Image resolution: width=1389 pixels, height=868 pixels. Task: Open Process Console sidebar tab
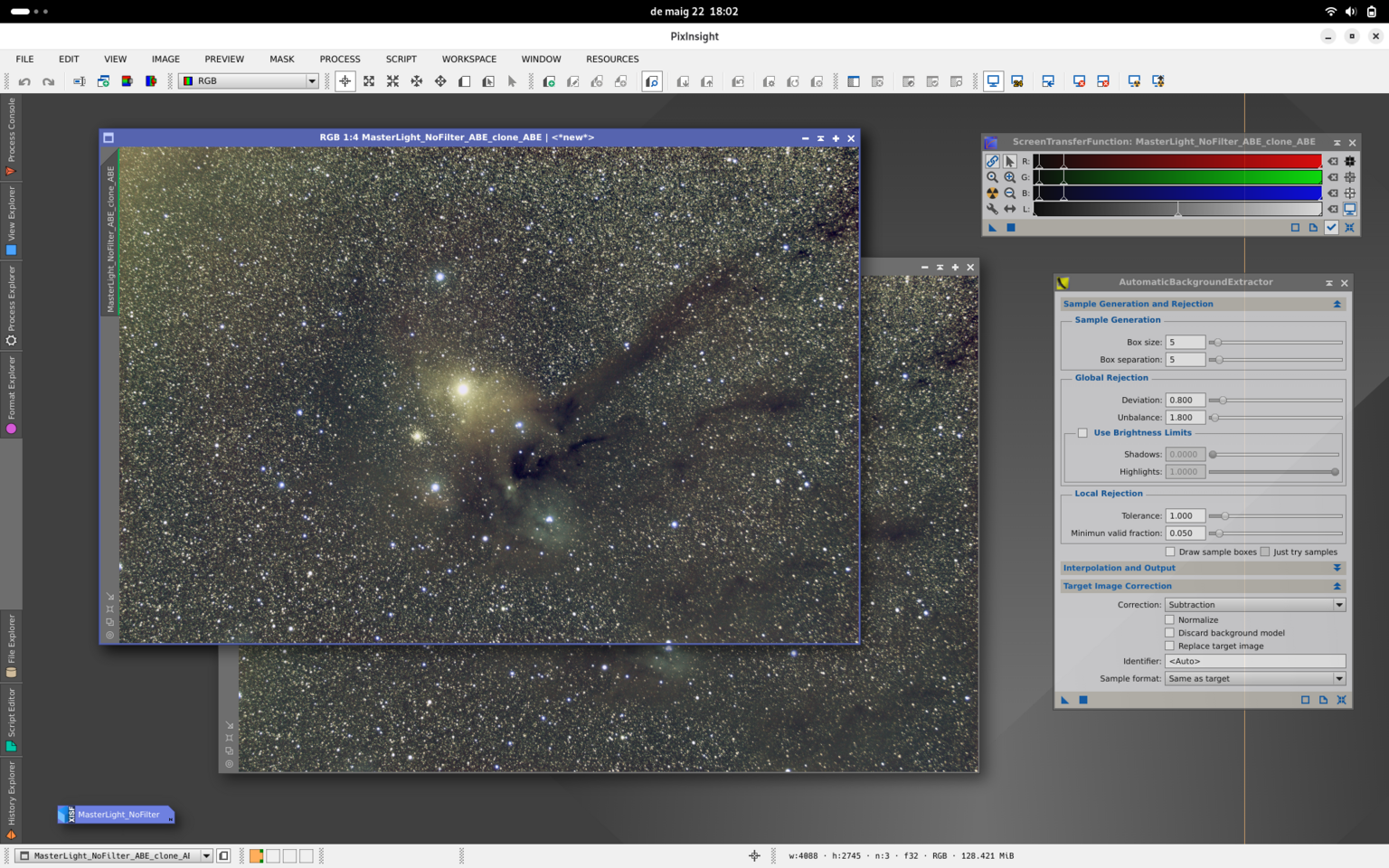tap(11, 137)
